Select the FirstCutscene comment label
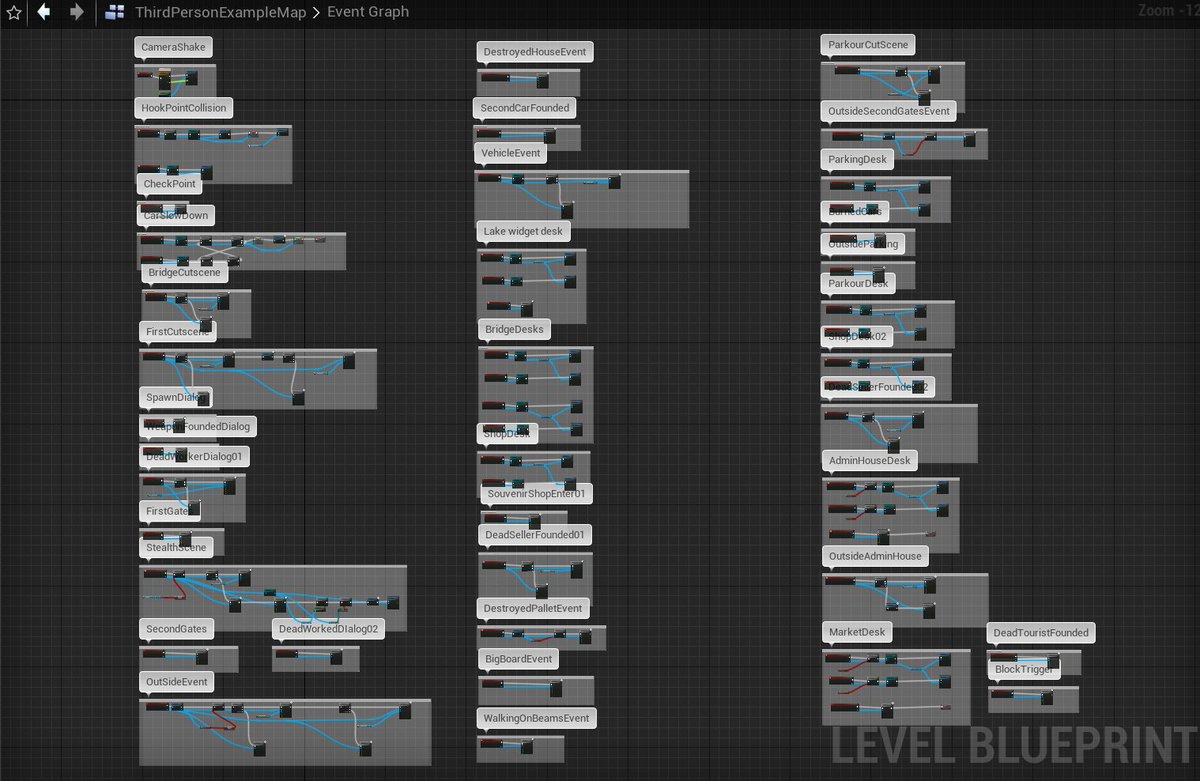This screenshot has height=781, width=1200. (178, 330)
